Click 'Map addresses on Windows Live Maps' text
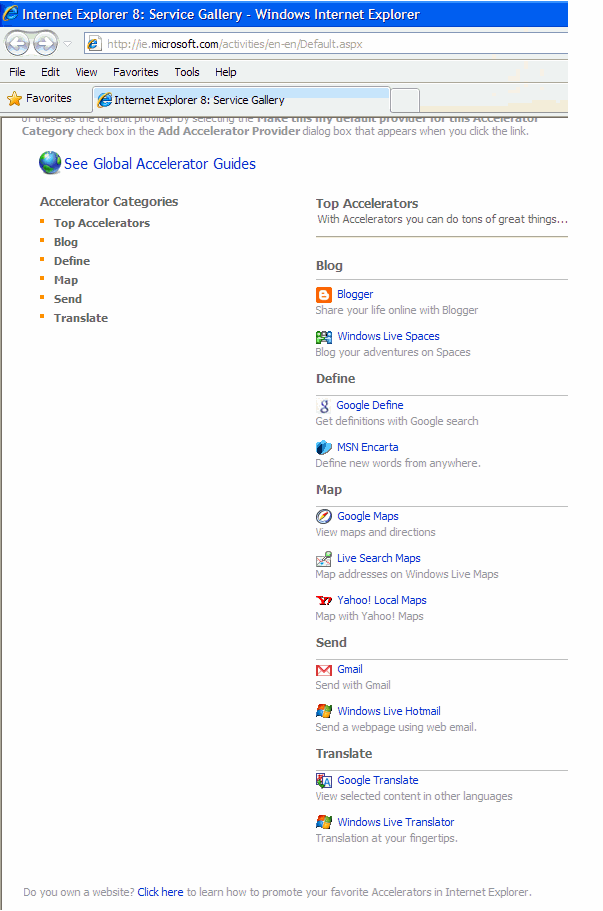Image resolution: width=603 pixels, height=911 pixels. point(407,575)
